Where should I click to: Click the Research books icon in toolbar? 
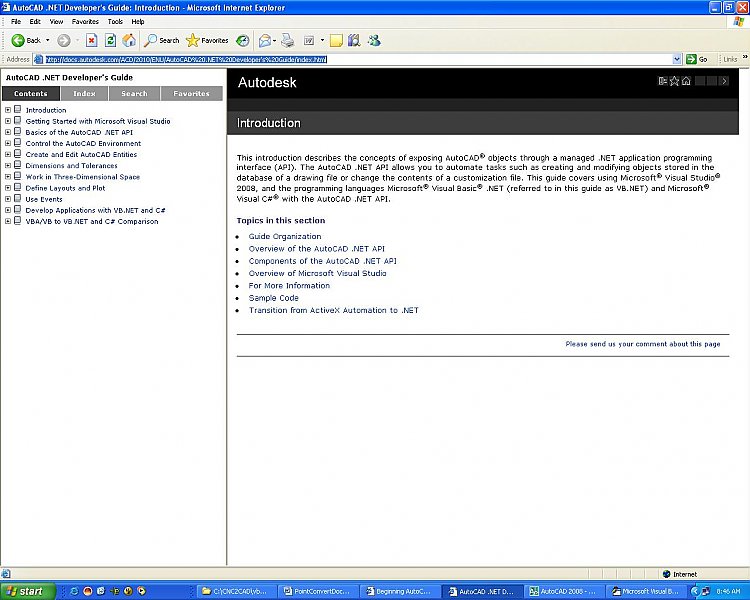354,41
